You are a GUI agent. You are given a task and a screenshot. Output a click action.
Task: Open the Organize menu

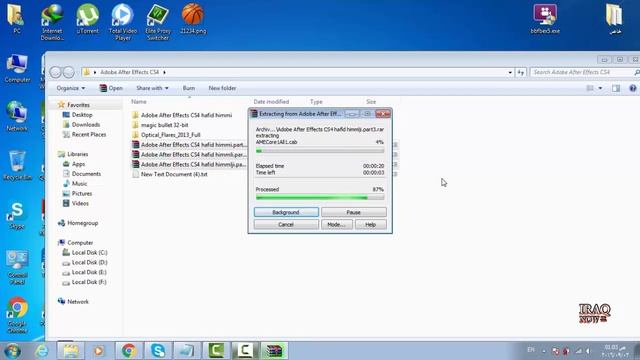tap(71, 88)
